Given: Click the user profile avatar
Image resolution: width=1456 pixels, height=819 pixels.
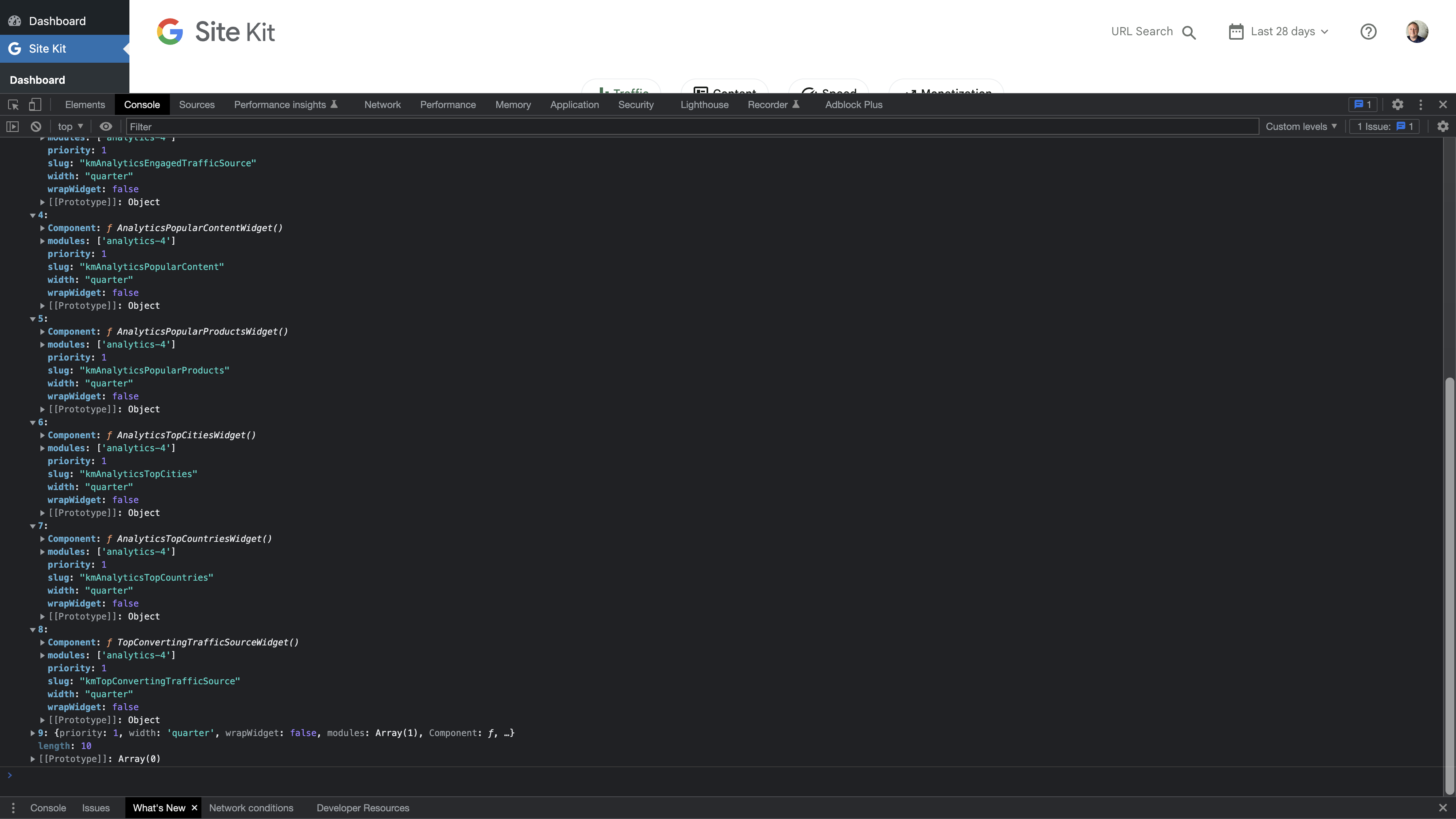Looking at the screenshot, I should tap(1417, 31).
